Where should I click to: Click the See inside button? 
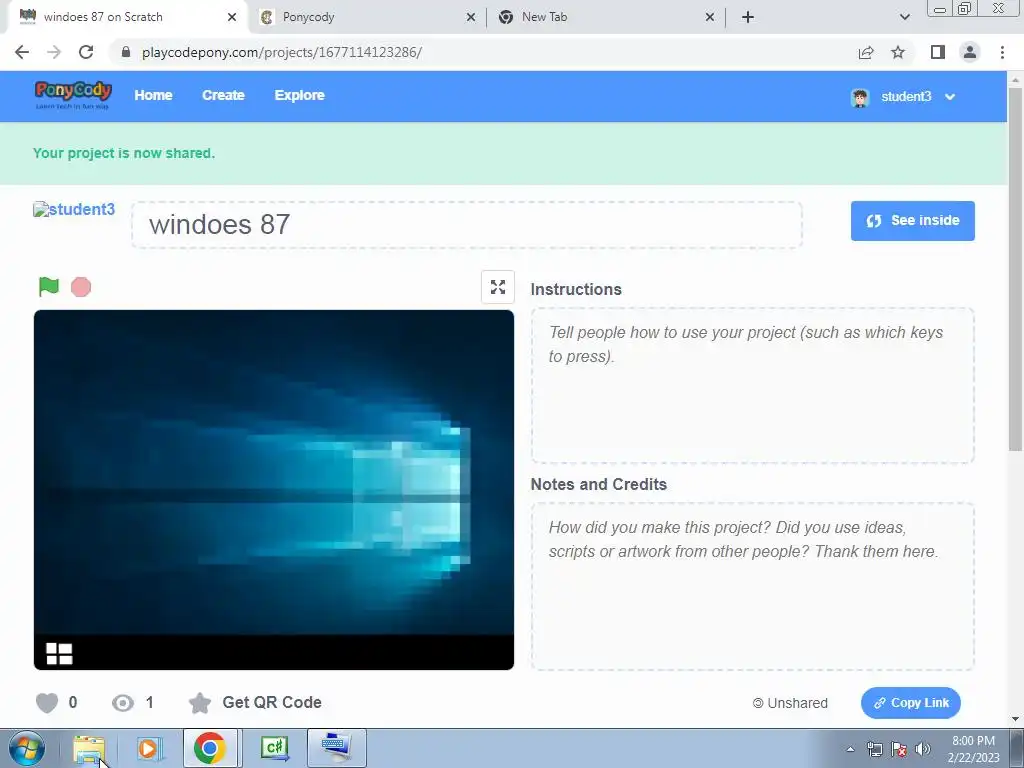tap(912, 221)
